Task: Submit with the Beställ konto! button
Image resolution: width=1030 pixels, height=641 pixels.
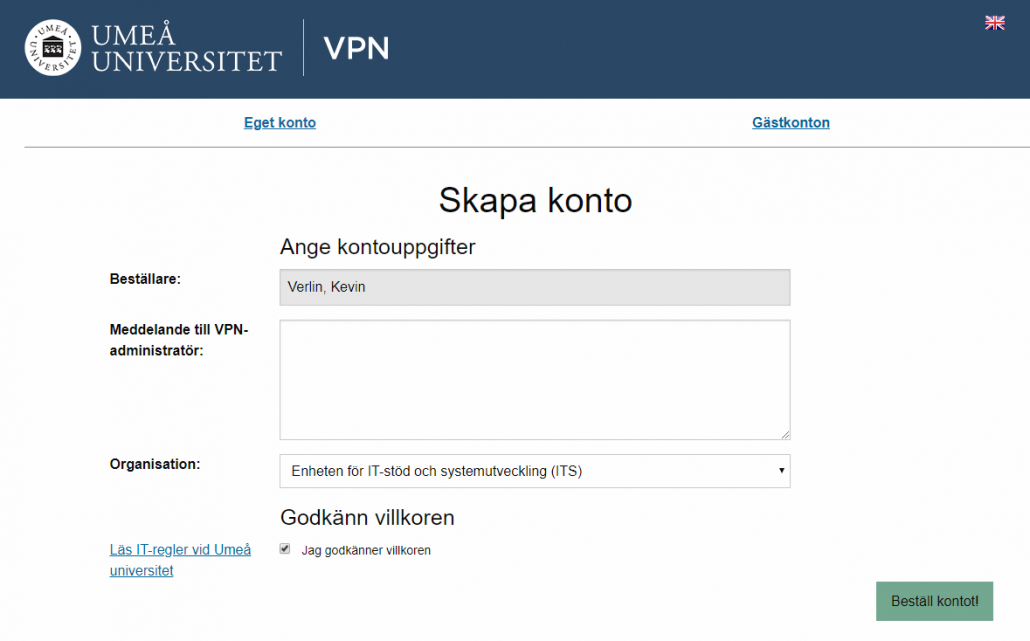Action: [x=934, y=601]
